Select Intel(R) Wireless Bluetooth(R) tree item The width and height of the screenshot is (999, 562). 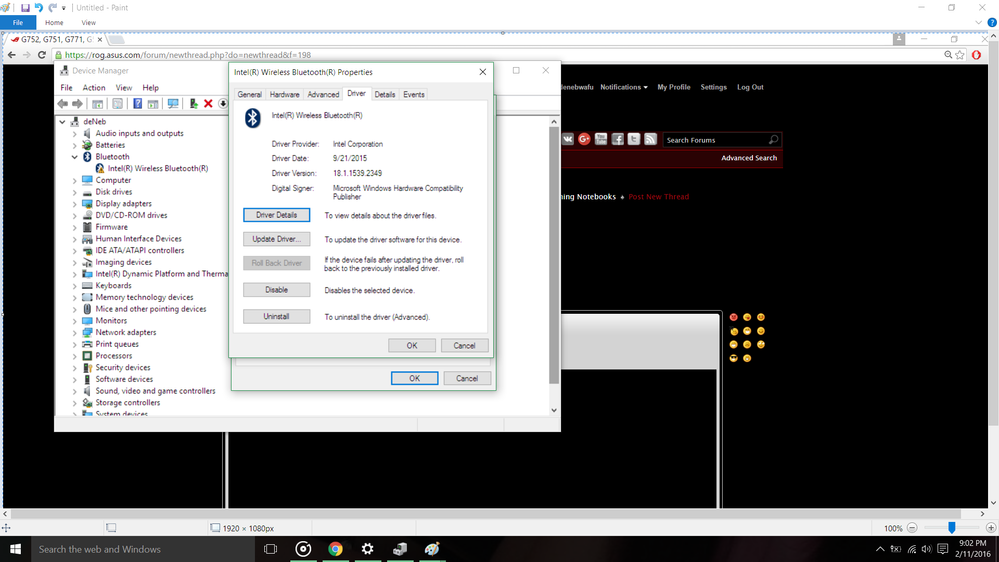[x=157, y=169]
